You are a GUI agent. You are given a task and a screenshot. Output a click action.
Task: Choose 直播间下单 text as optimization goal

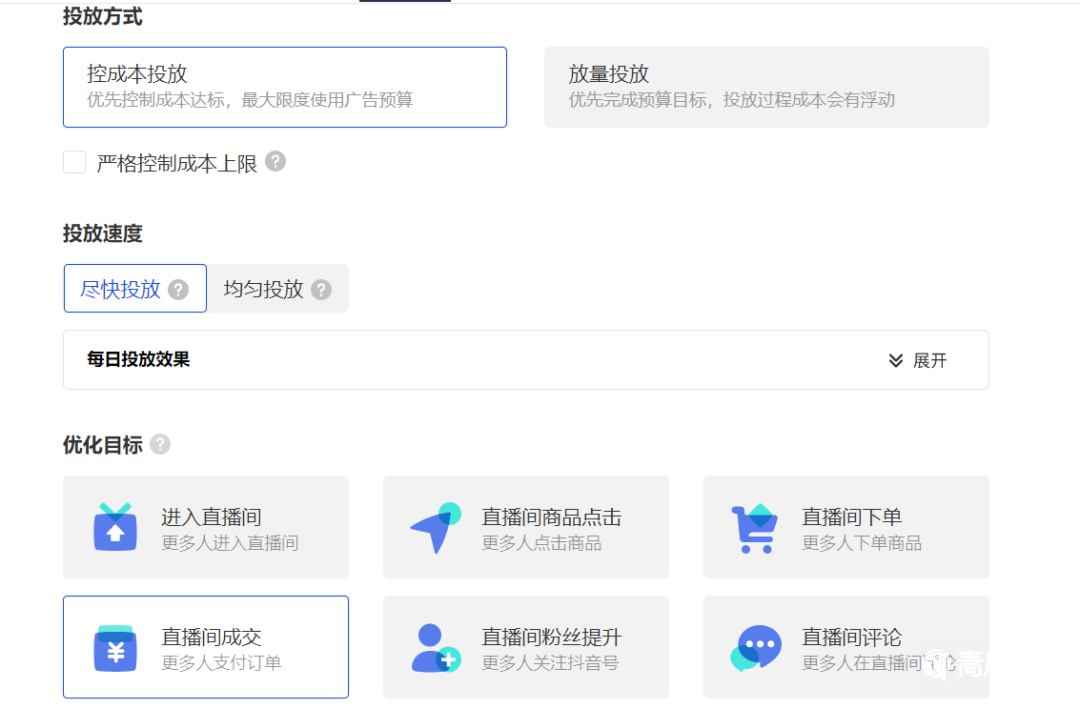coord(851,517)
